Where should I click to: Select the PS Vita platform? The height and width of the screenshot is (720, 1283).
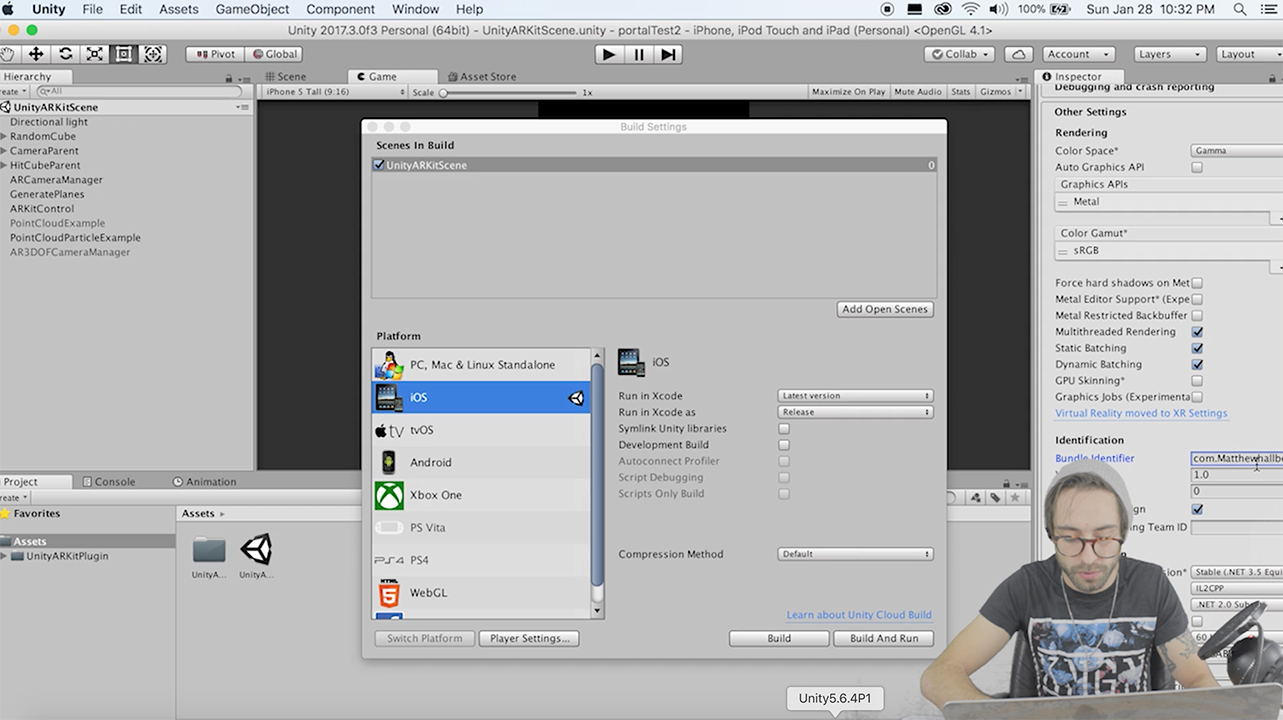(x=481, y=527)
